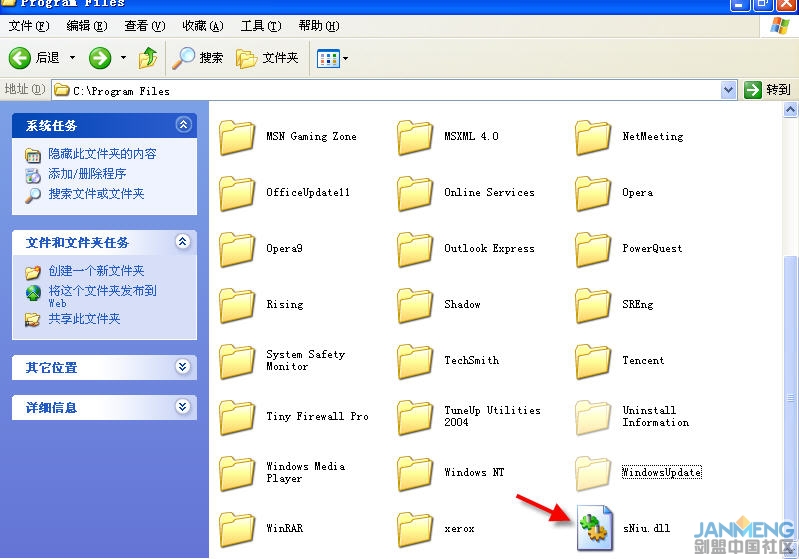The height and width of the screenshot is (559, 799).
Task: Click the address bar path field
Action: [387, 91]
